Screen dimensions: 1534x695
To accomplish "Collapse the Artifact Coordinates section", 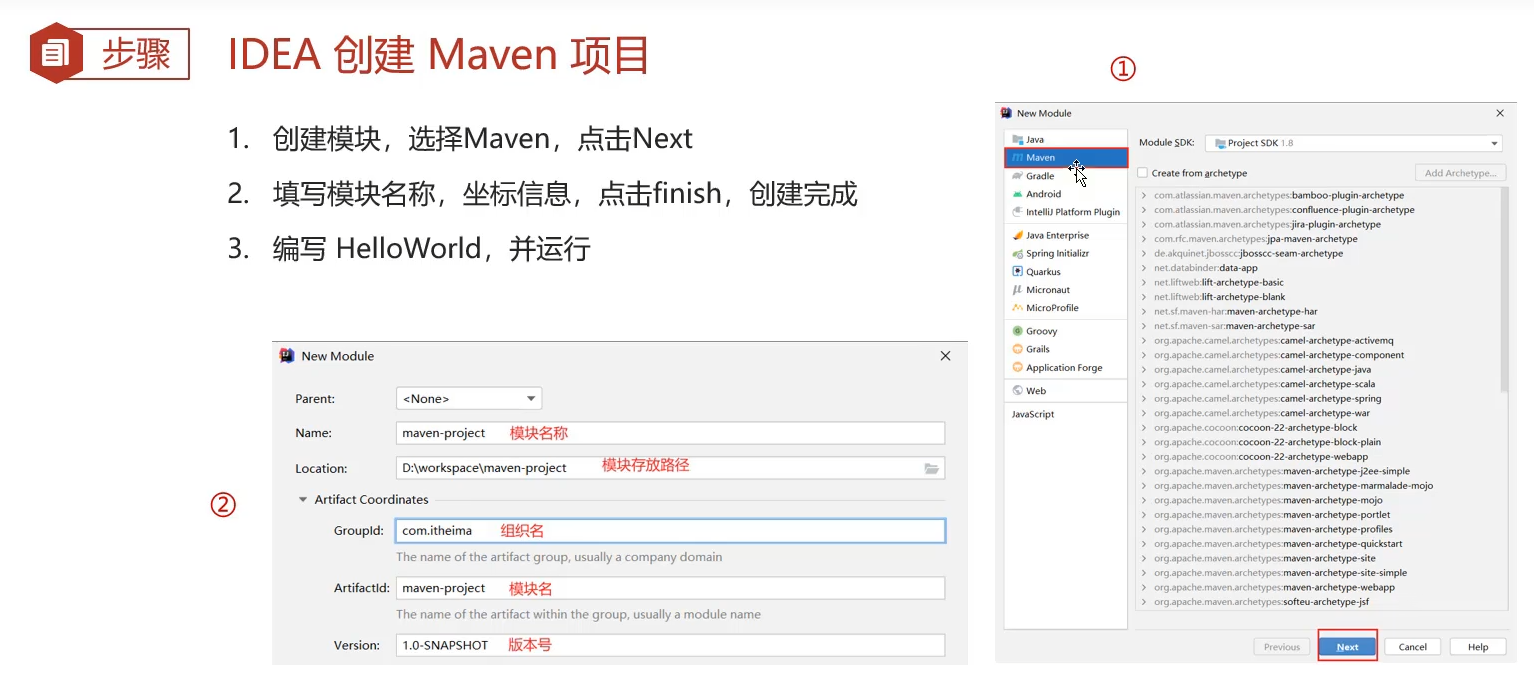I will (x=303, y=499).
